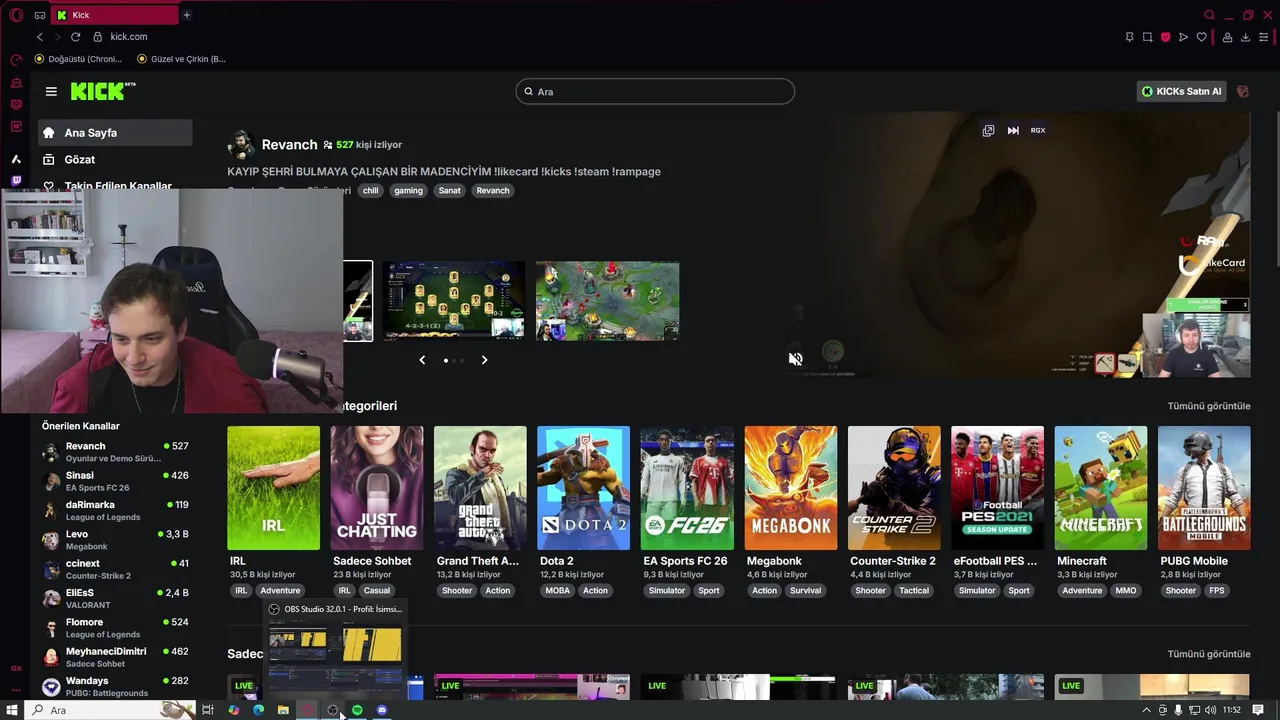Unmute the featured stream player
Image resolution: width=1280 pixels, height=720 pixels.
point(795,359)
